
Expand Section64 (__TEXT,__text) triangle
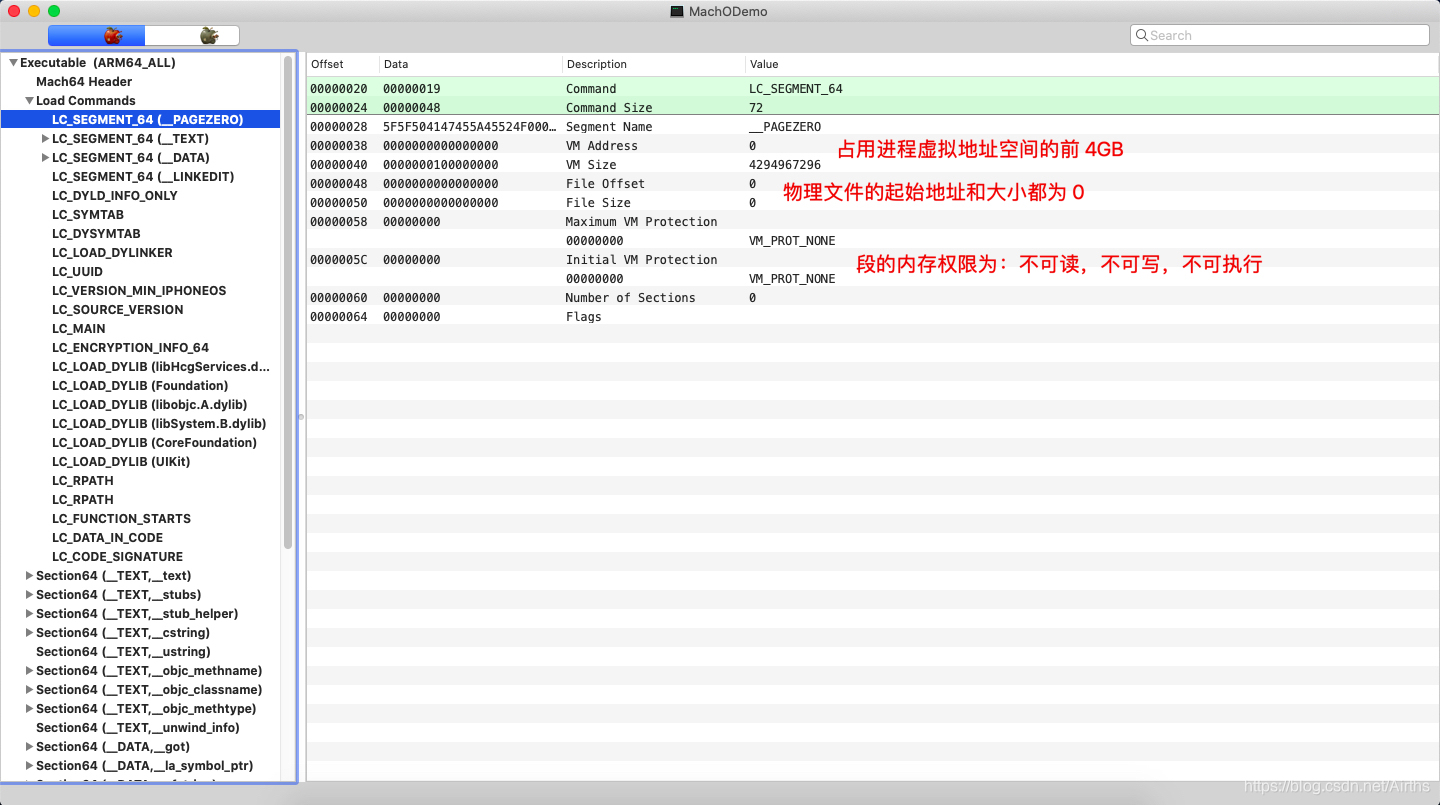[29, 575]
